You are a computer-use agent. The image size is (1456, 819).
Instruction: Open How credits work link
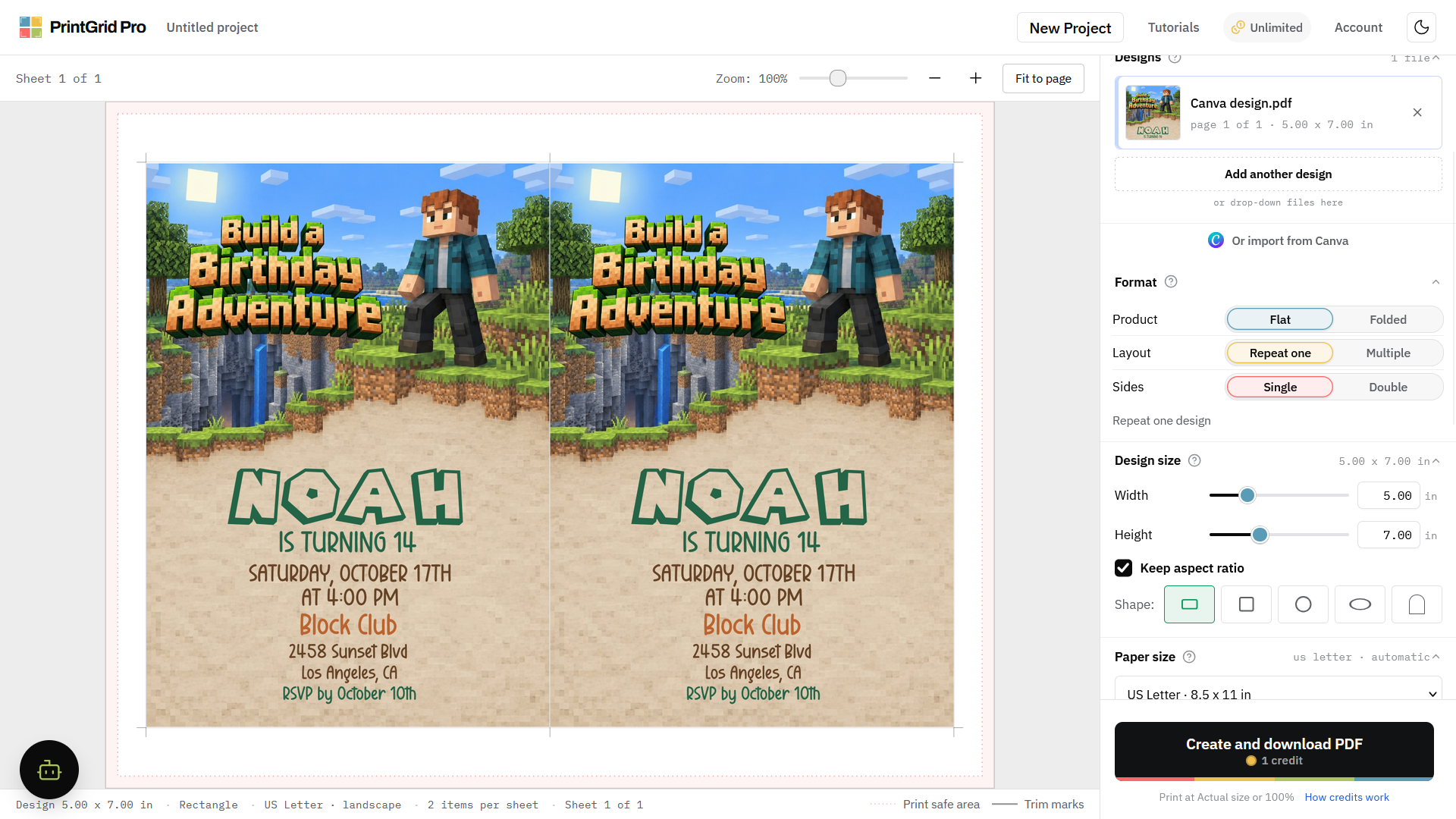1347,797
